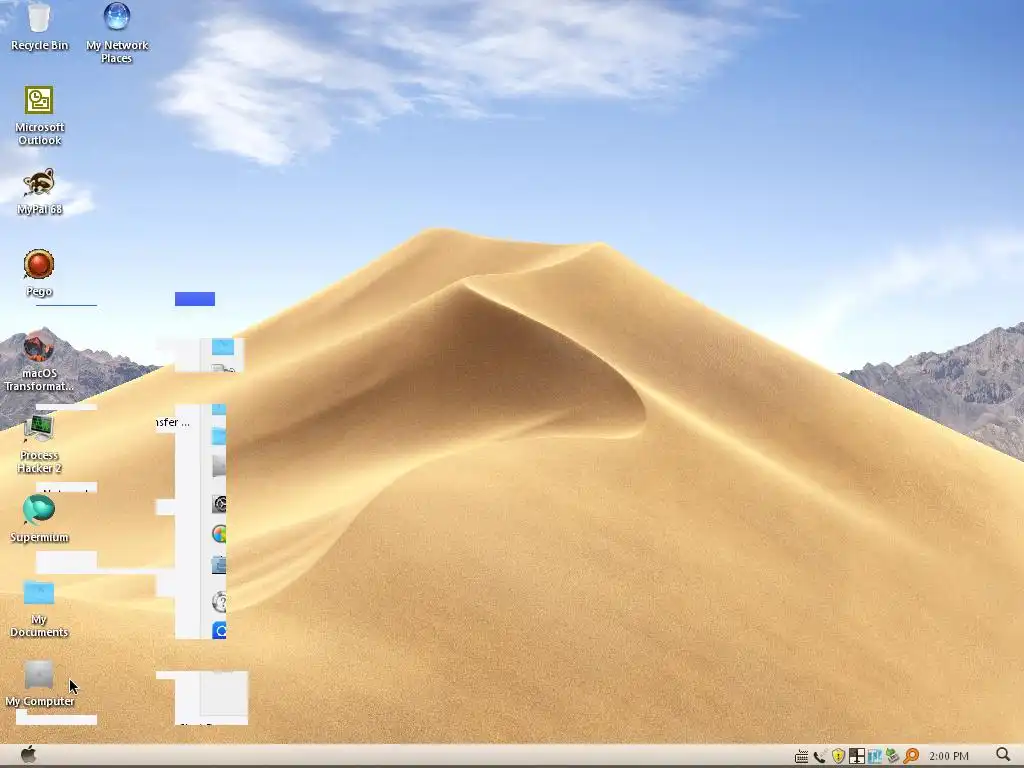
Task: Click the keyboard tray icon
Action: (801, 756)
